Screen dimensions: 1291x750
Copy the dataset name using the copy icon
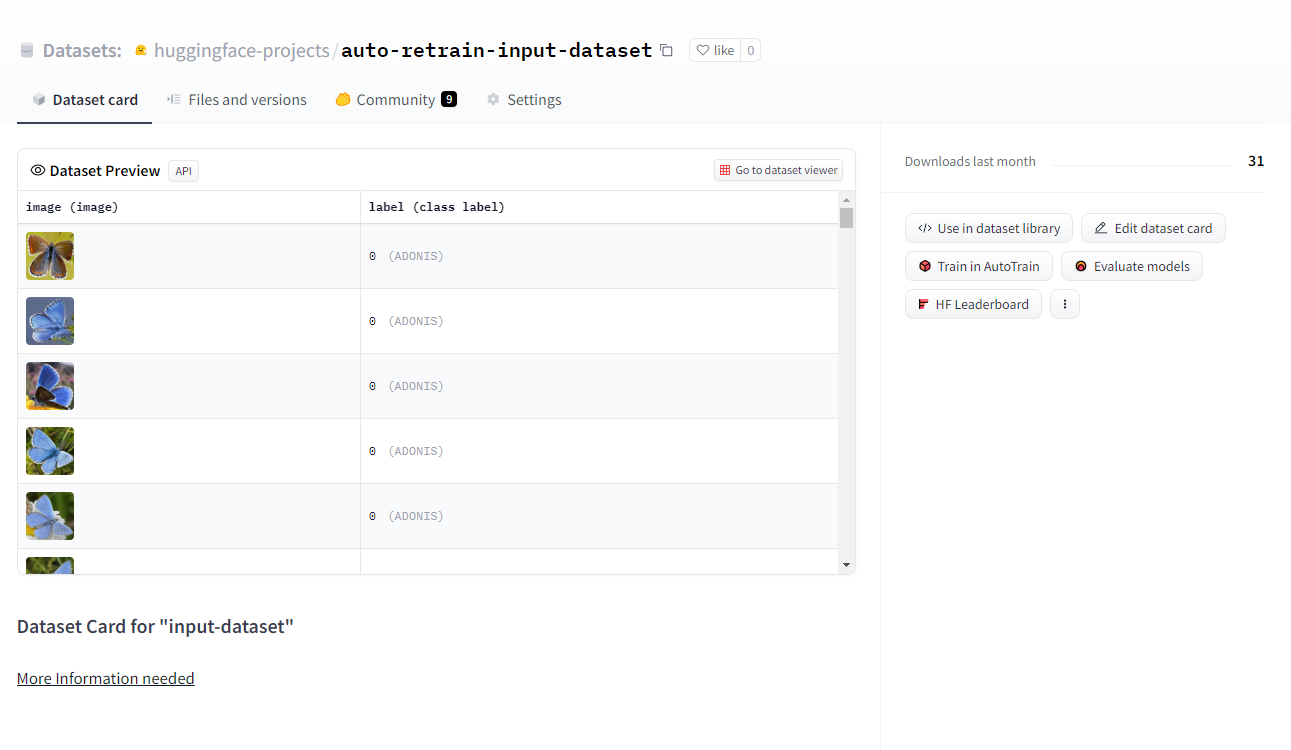tap(666, 50)
